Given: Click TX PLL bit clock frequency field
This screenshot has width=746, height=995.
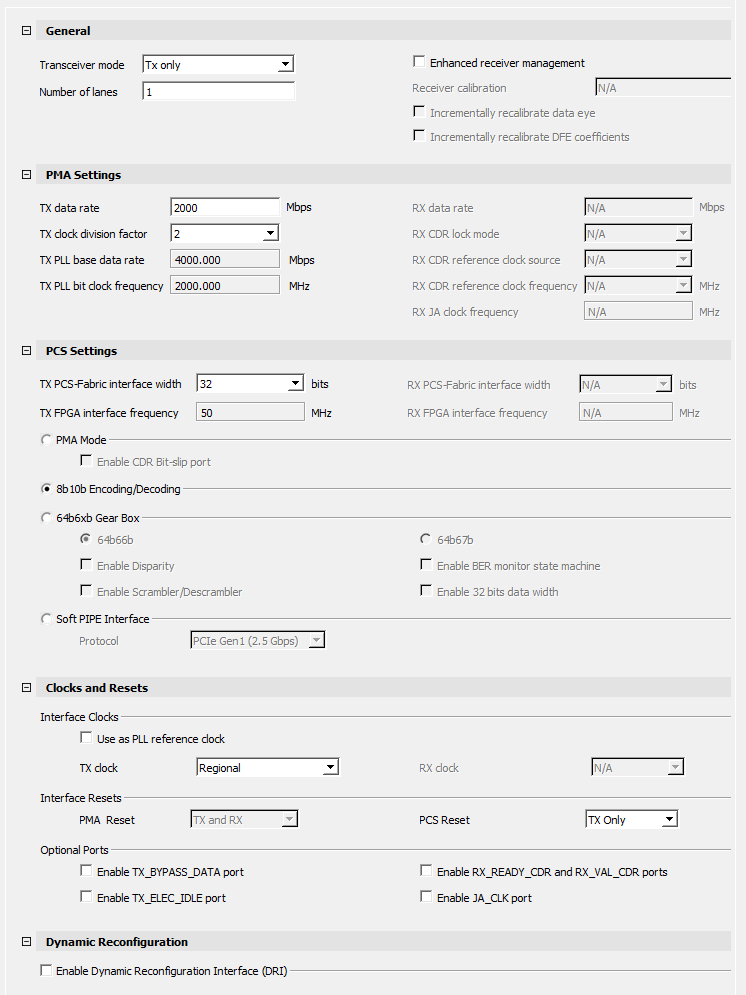Looking at the screenshot, I should tap(225, 286).
